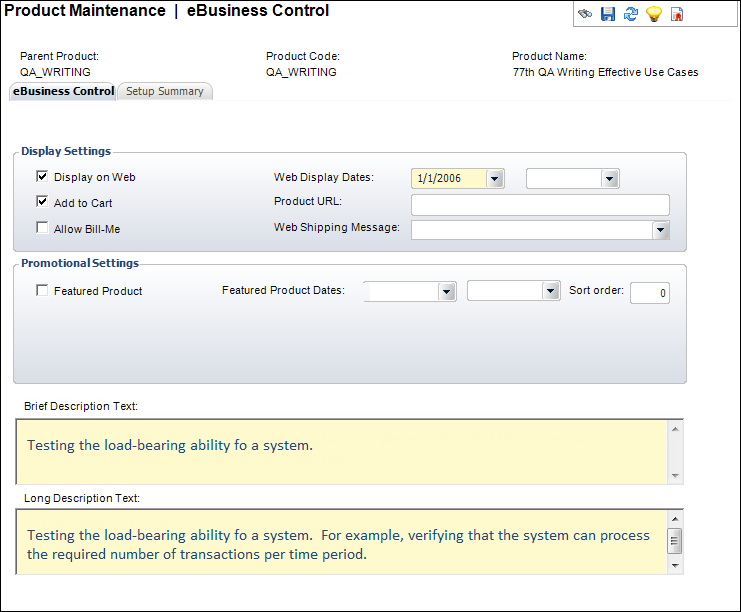Click the blue refresh arrows icon
The height and width of the screenshot is (612, 741).
tap(631, 14)
